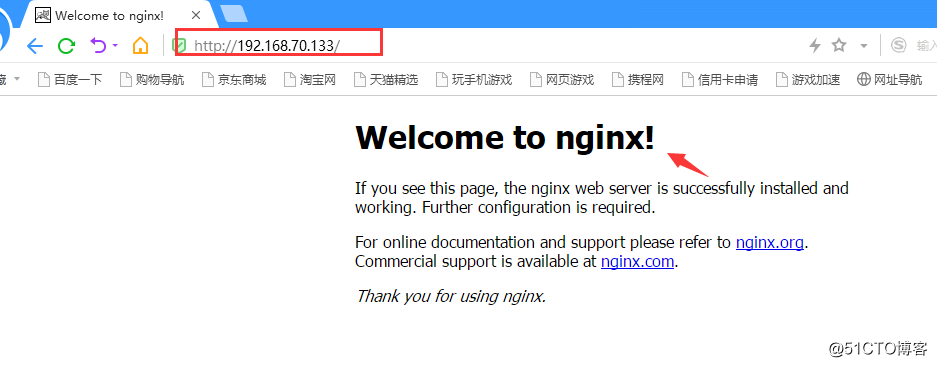Viewport: 937px width, 367px height.
Task: Open the 天猫精选 bookmark
Action: [x=385, y=79]
